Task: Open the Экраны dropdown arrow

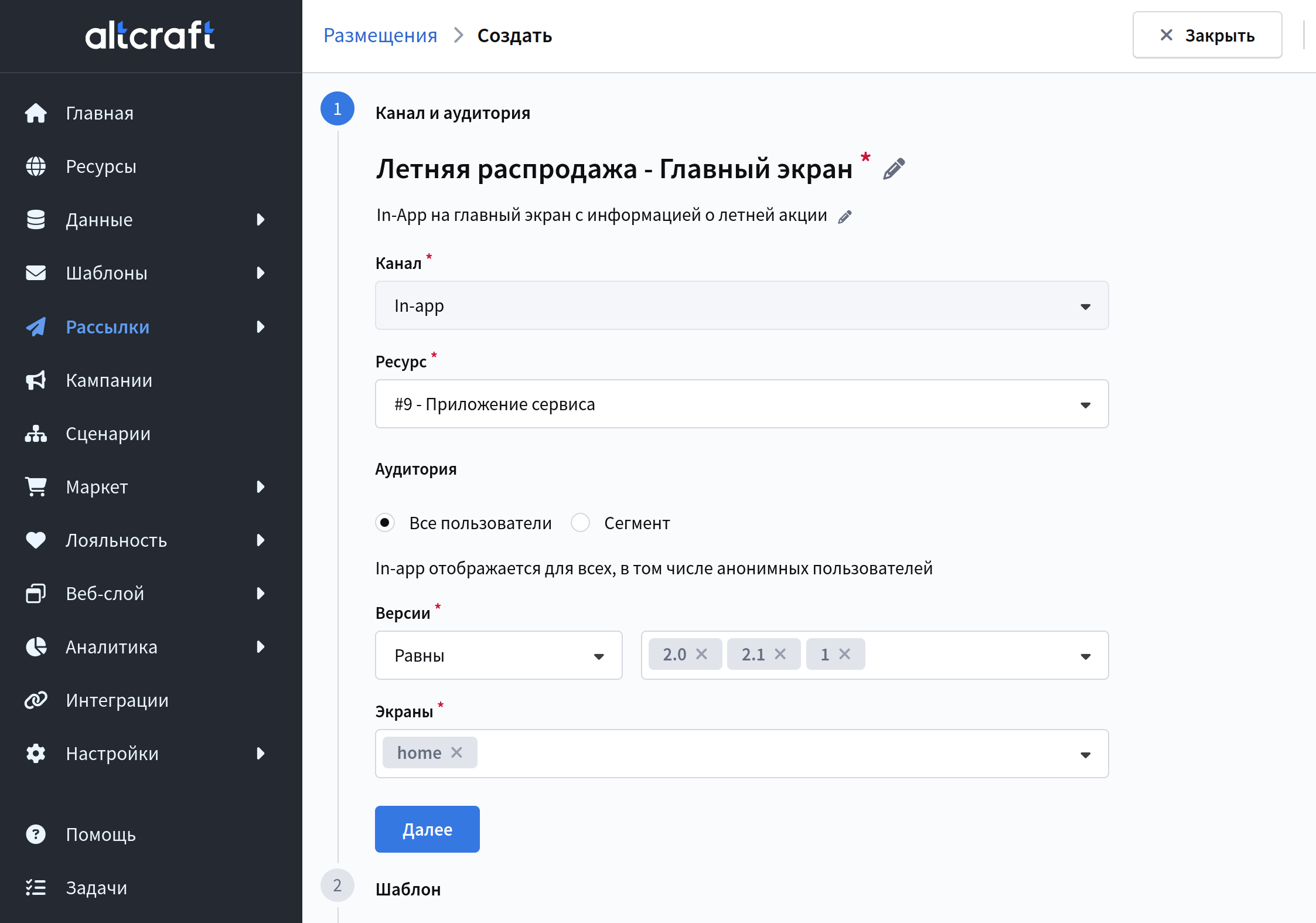Action: (x=1085, y=755)
